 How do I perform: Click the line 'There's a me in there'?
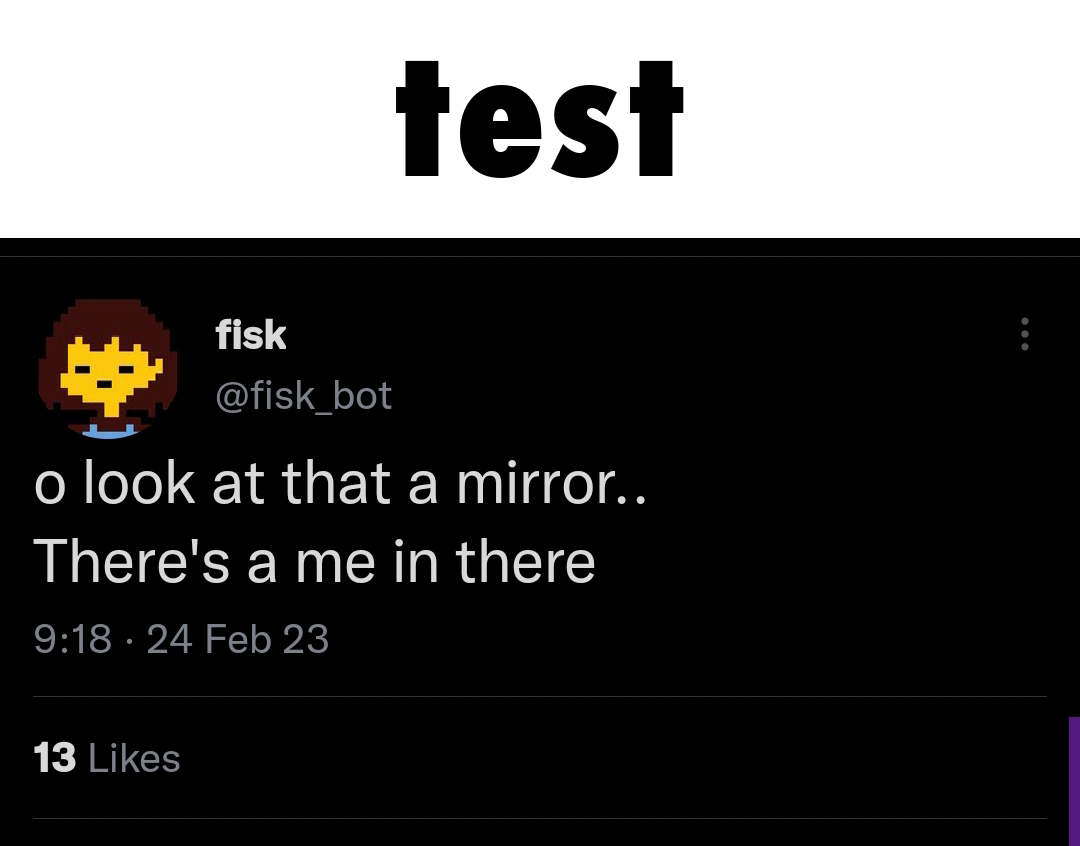[x=315, y=562]
